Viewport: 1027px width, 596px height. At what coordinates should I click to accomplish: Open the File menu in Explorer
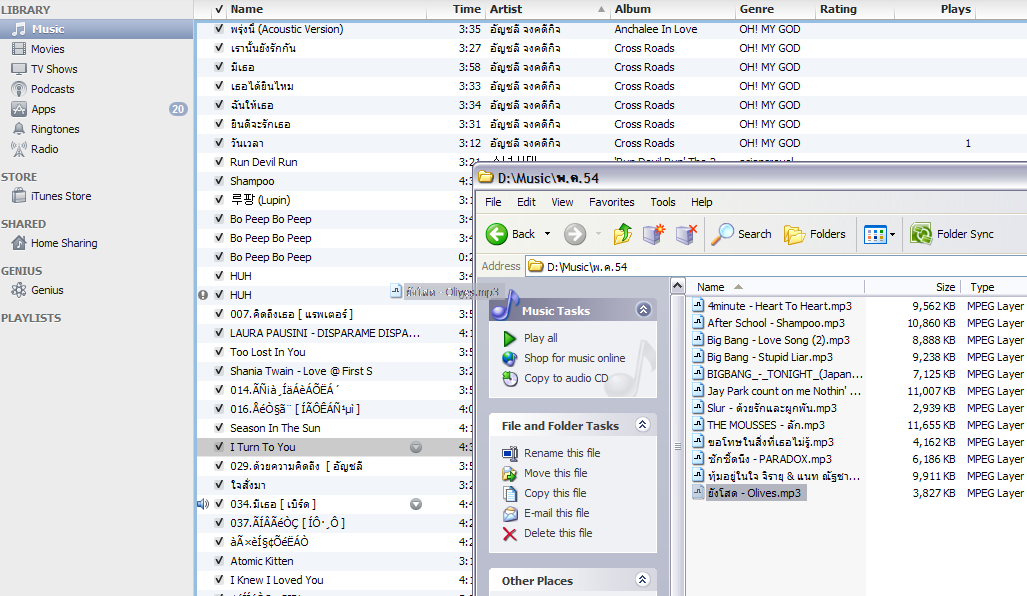[493, 202]
